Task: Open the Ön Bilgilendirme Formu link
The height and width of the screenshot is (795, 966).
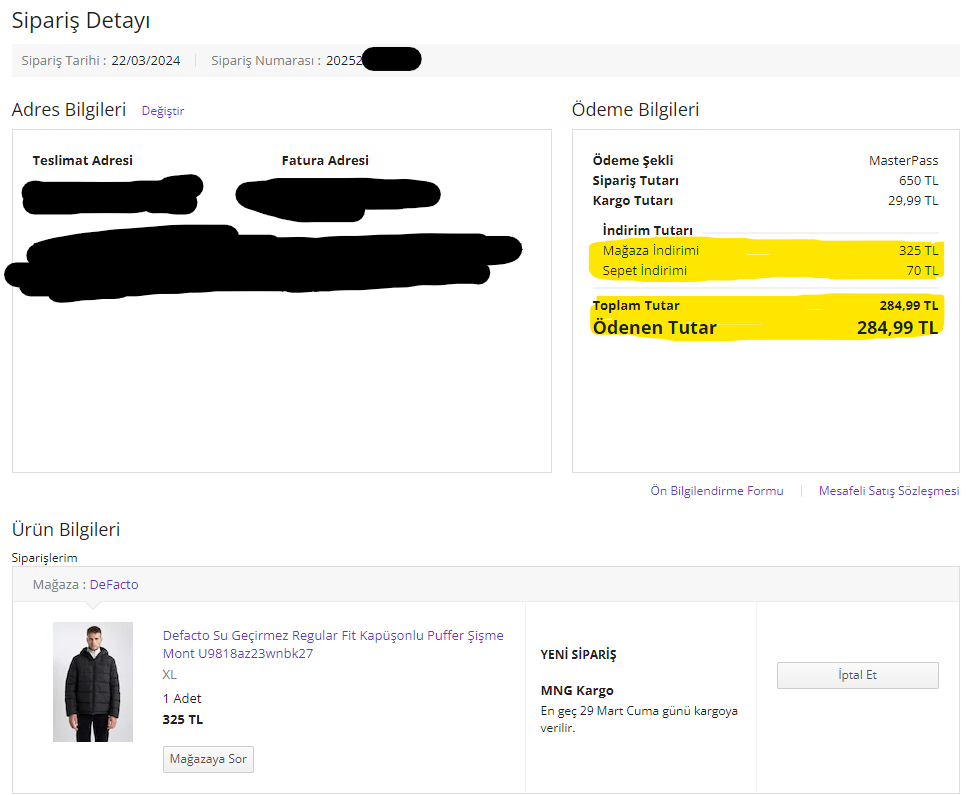Action: pyautogui.click(x=717, y=491)
